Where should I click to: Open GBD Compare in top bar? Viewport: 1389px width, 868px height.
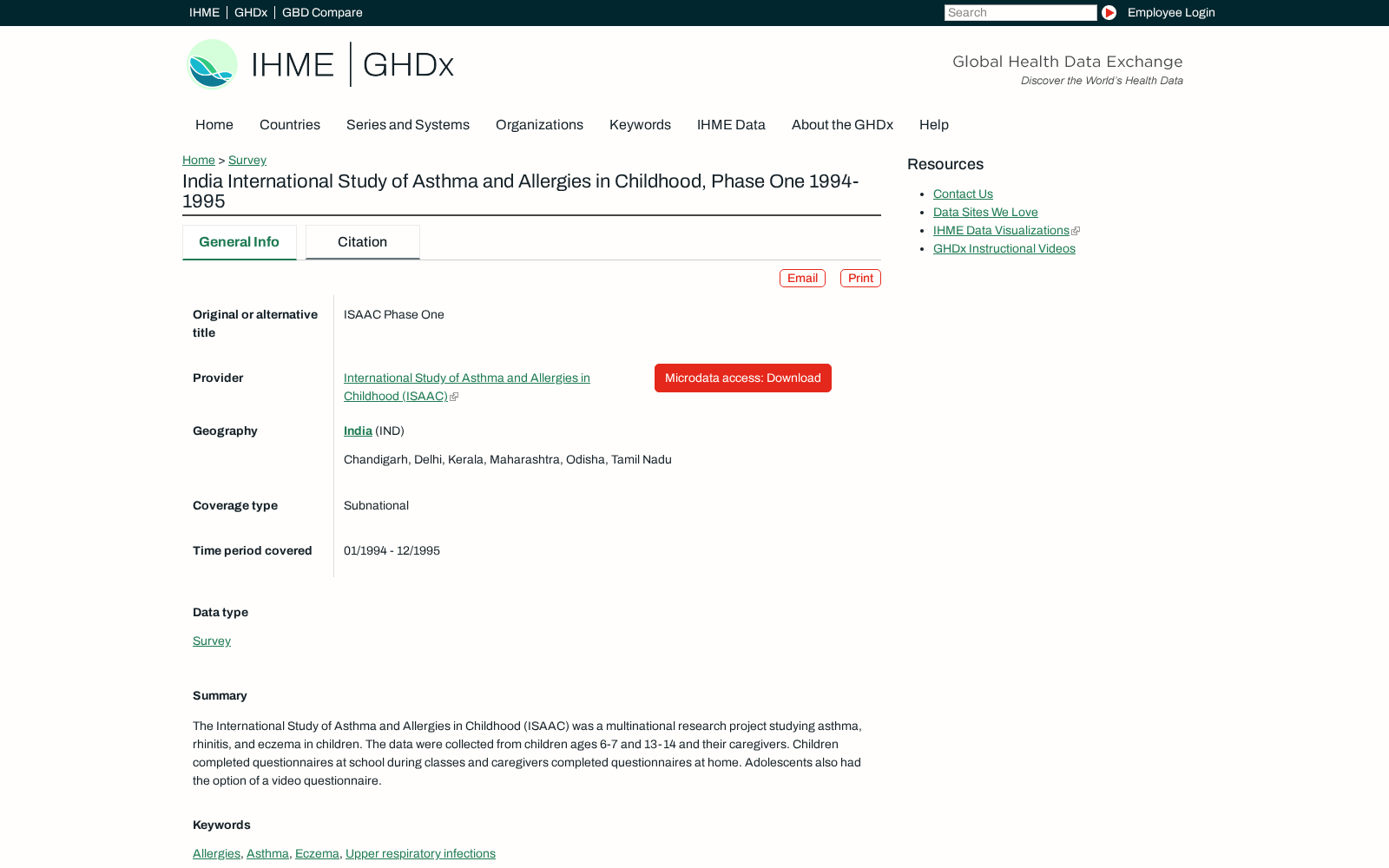point(322,12)
